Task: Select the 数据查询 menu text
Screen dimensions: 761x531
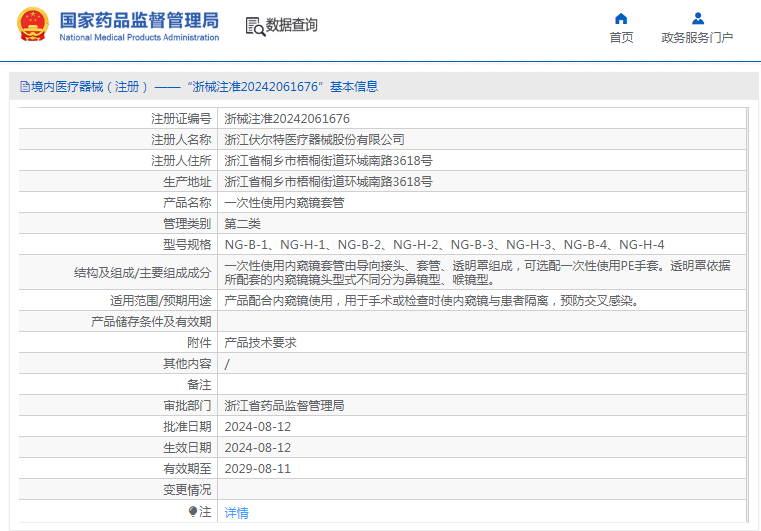Action: pos(292,25)
